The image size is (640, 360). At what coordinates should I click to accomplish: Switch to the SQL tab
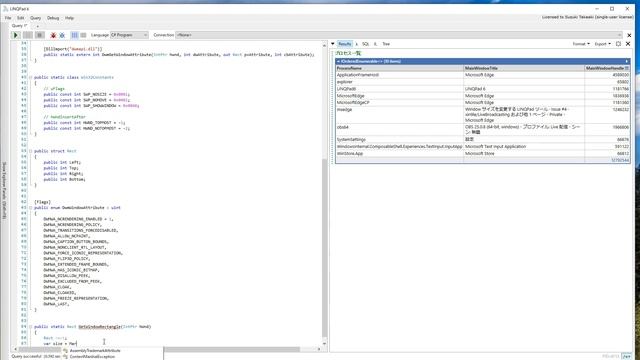coord(365,44)
